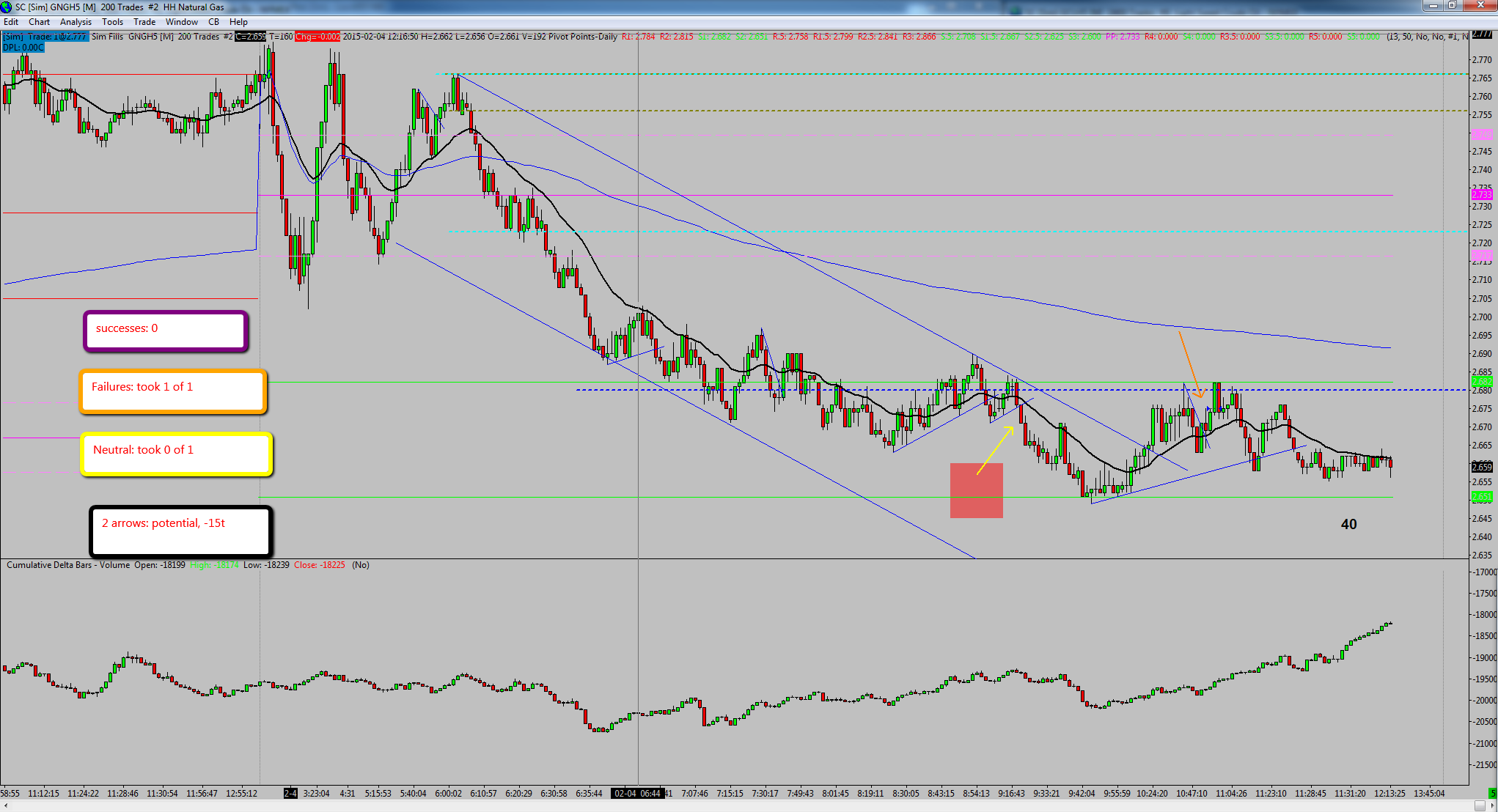
Task: Open the Edit menu
Action: coord(11,22)
